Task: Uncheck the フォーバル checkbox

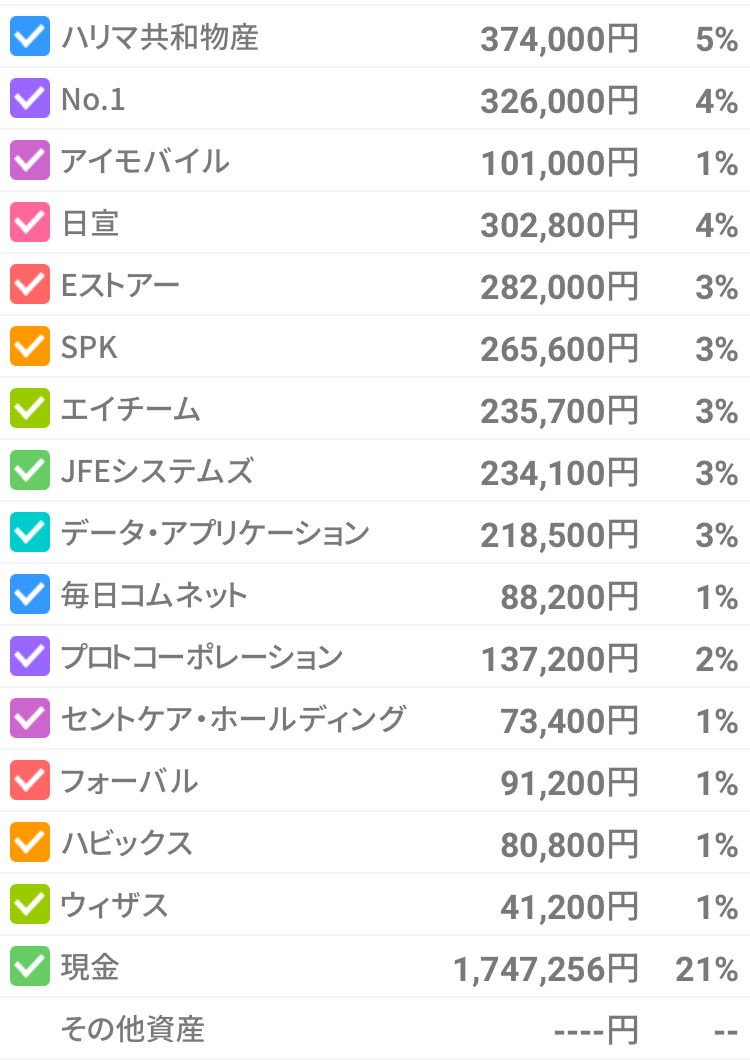Action: pyautogui.click(x=29, y=781)
